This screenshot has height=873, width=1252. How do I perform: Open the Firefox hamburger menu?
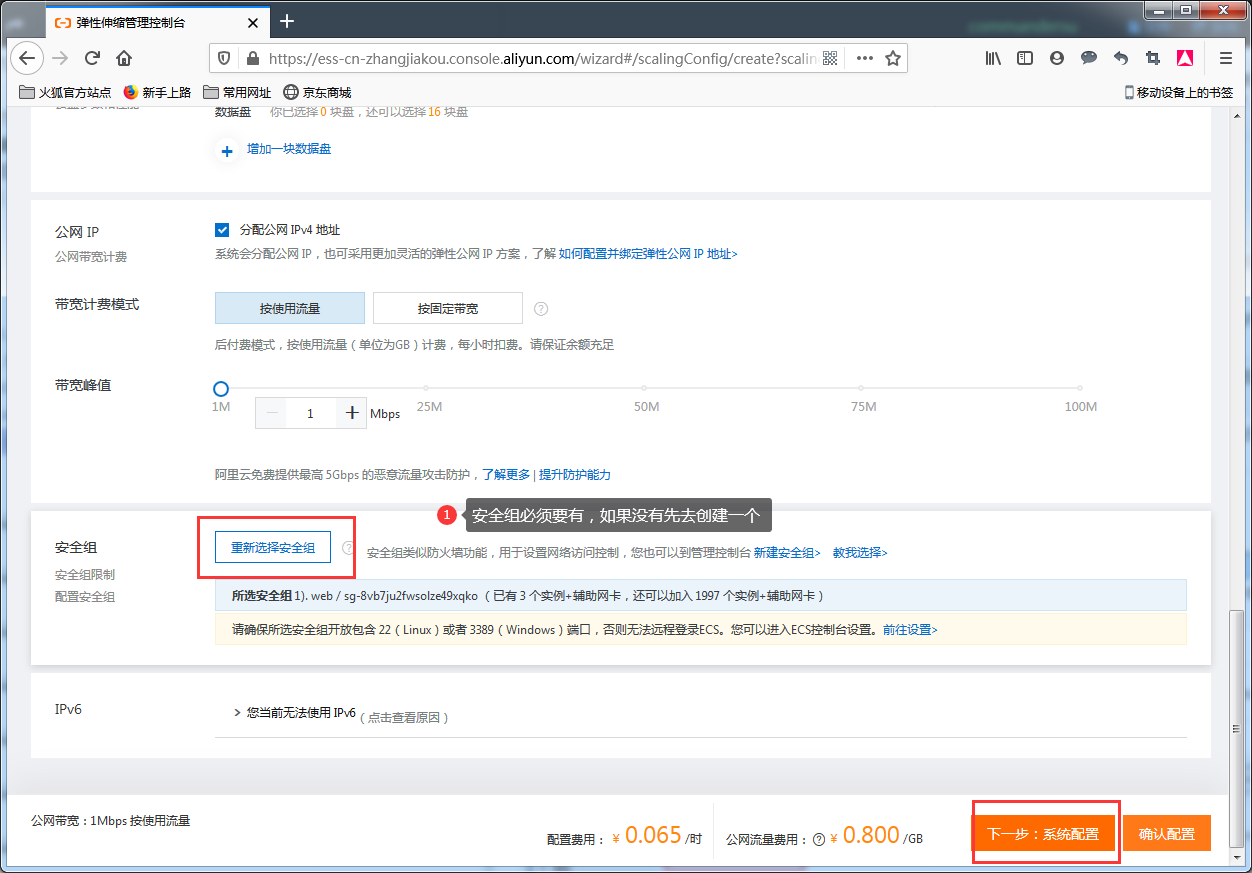[1226, 58]
